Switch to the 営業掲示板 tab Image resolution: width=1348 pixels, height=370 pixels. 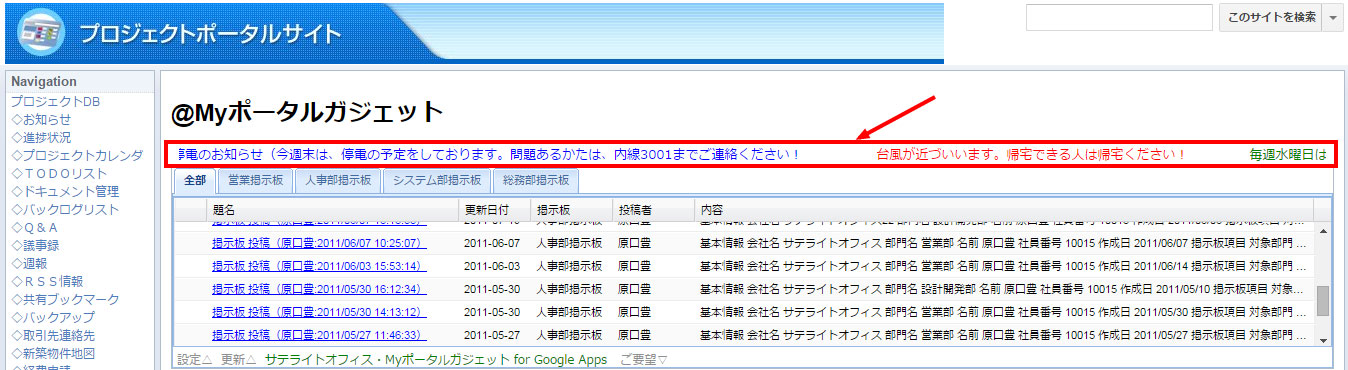pos(255,181)
